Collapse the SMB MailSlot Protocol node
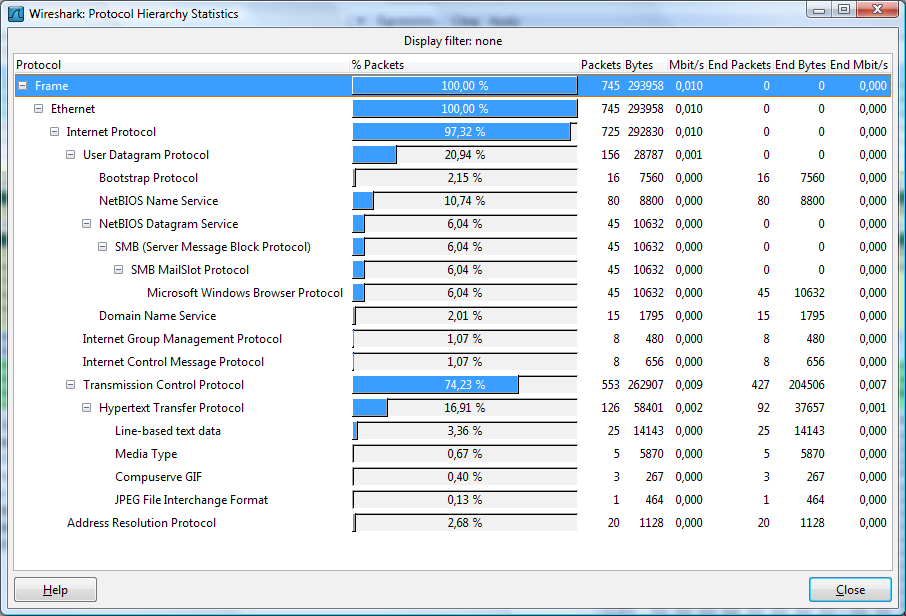This screenshot has height=616, width=906. 118,270
